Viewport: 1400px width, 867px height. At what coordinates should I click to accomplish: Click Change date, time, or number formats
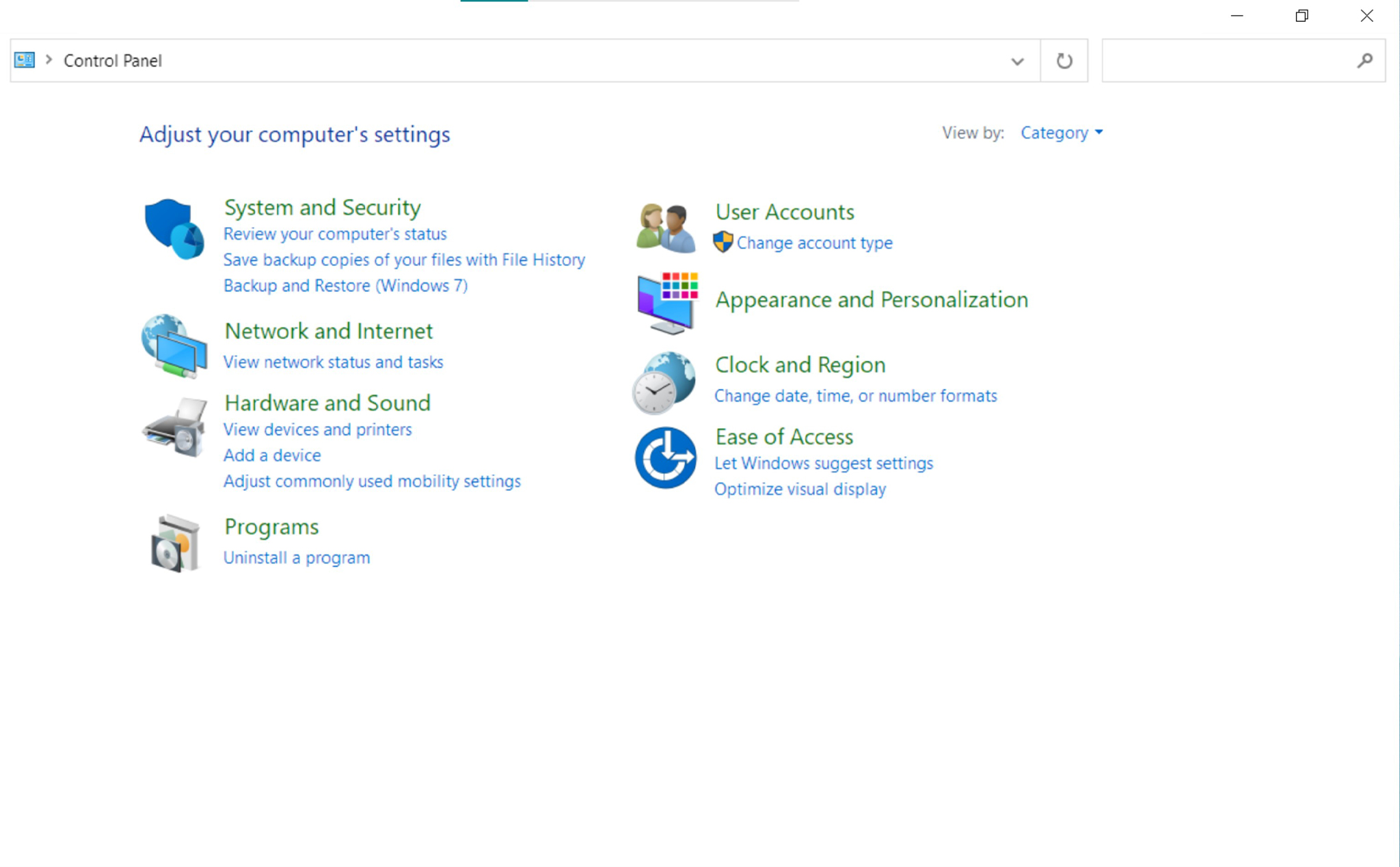click(x=855, y=396)
